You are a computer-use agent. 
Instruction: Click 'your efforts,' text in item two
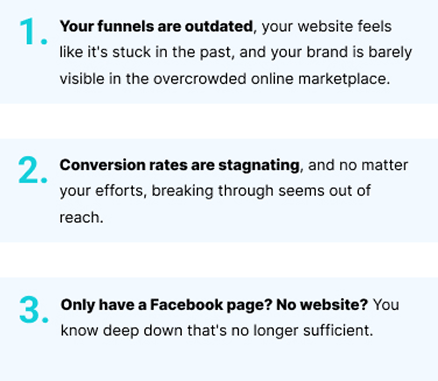click(103, 191)
